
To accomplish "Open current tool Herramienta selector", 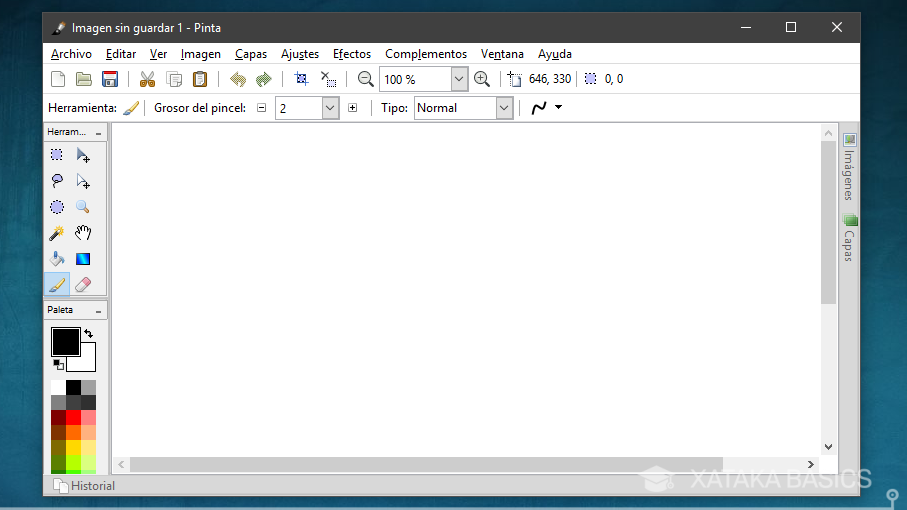I will point(131,108).
